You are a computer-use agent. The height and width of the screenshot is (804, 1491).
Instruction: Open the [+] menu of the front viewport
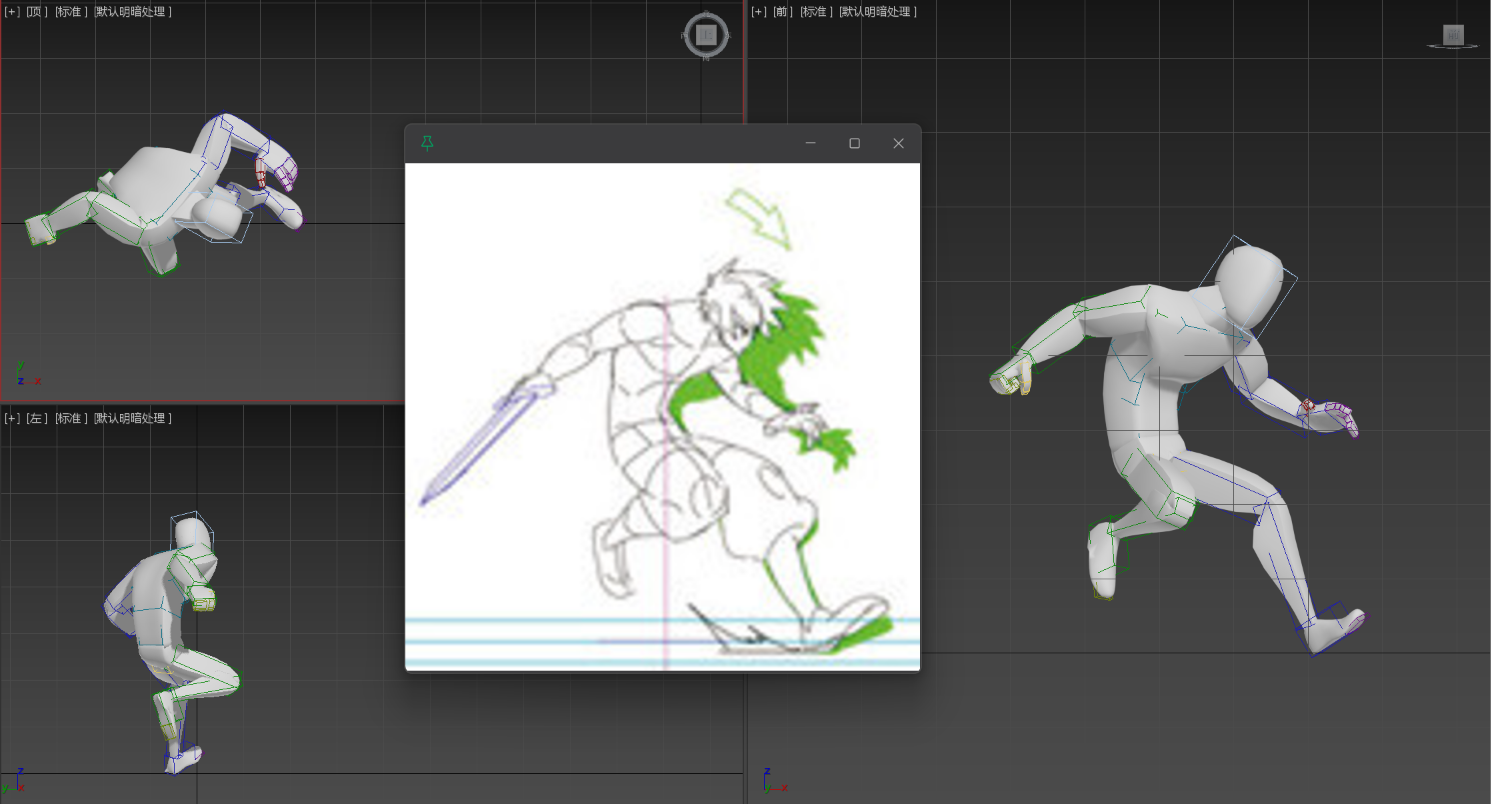coord(759,12)
